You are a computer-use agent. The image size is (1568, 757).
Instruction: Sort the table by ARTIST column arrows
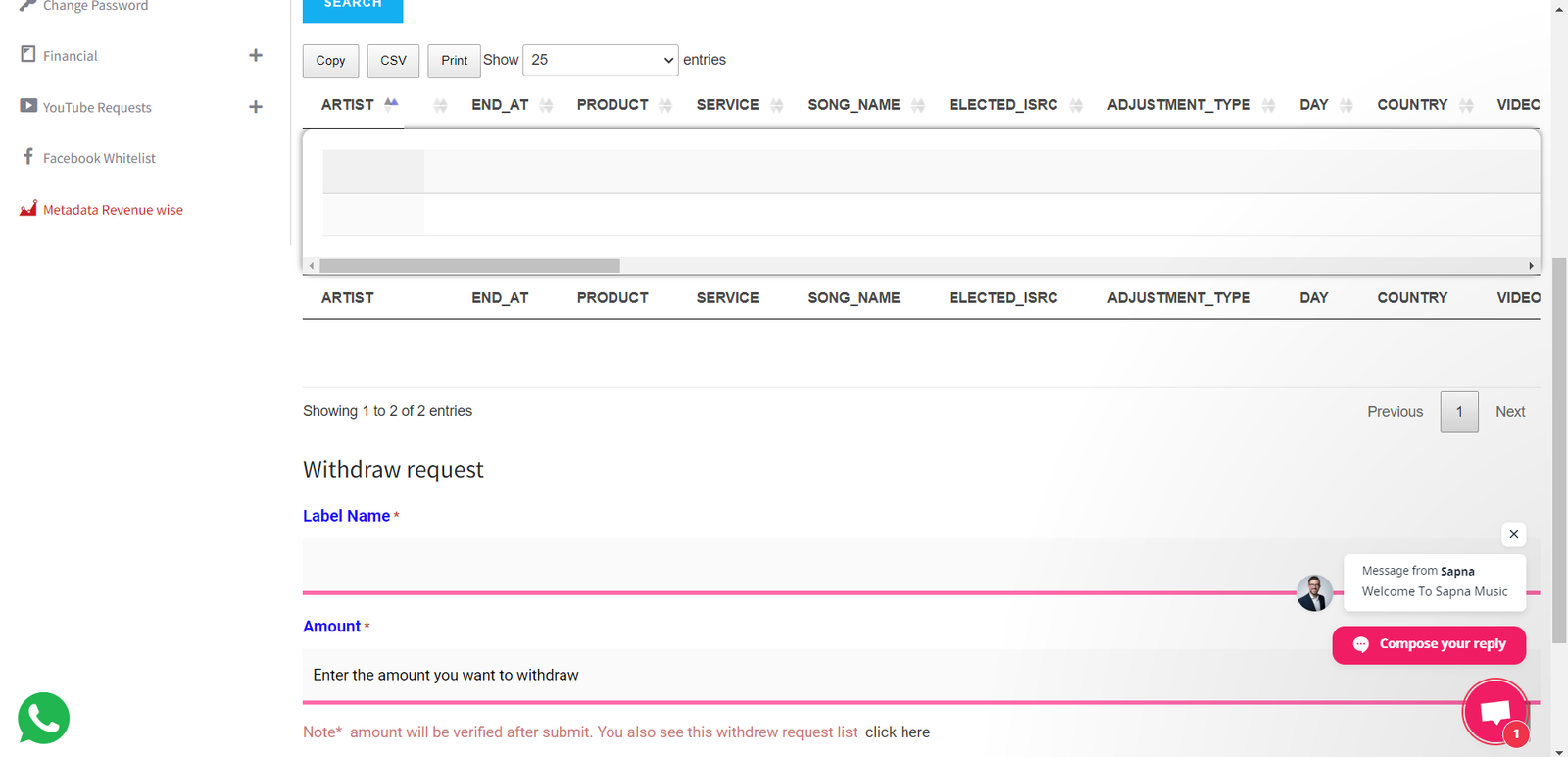point(392,104)
